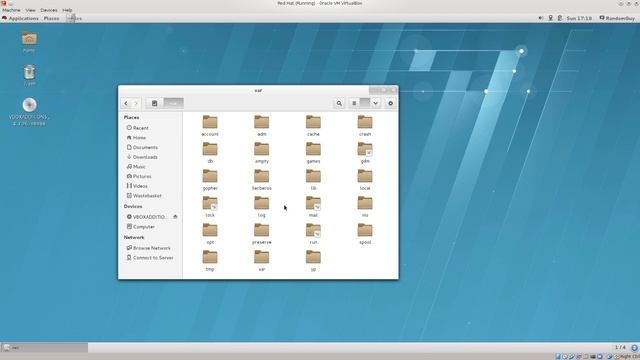
Task: Open the Places menu in top panel
Action: (51, 18)
